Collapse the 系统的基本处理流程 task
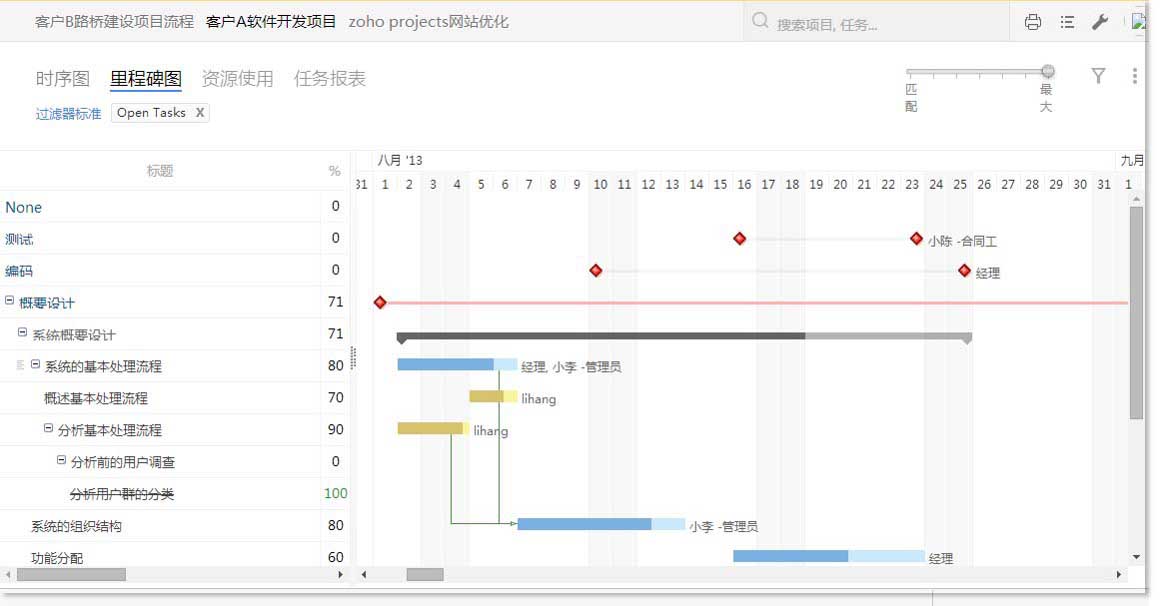 click(35, 365)
